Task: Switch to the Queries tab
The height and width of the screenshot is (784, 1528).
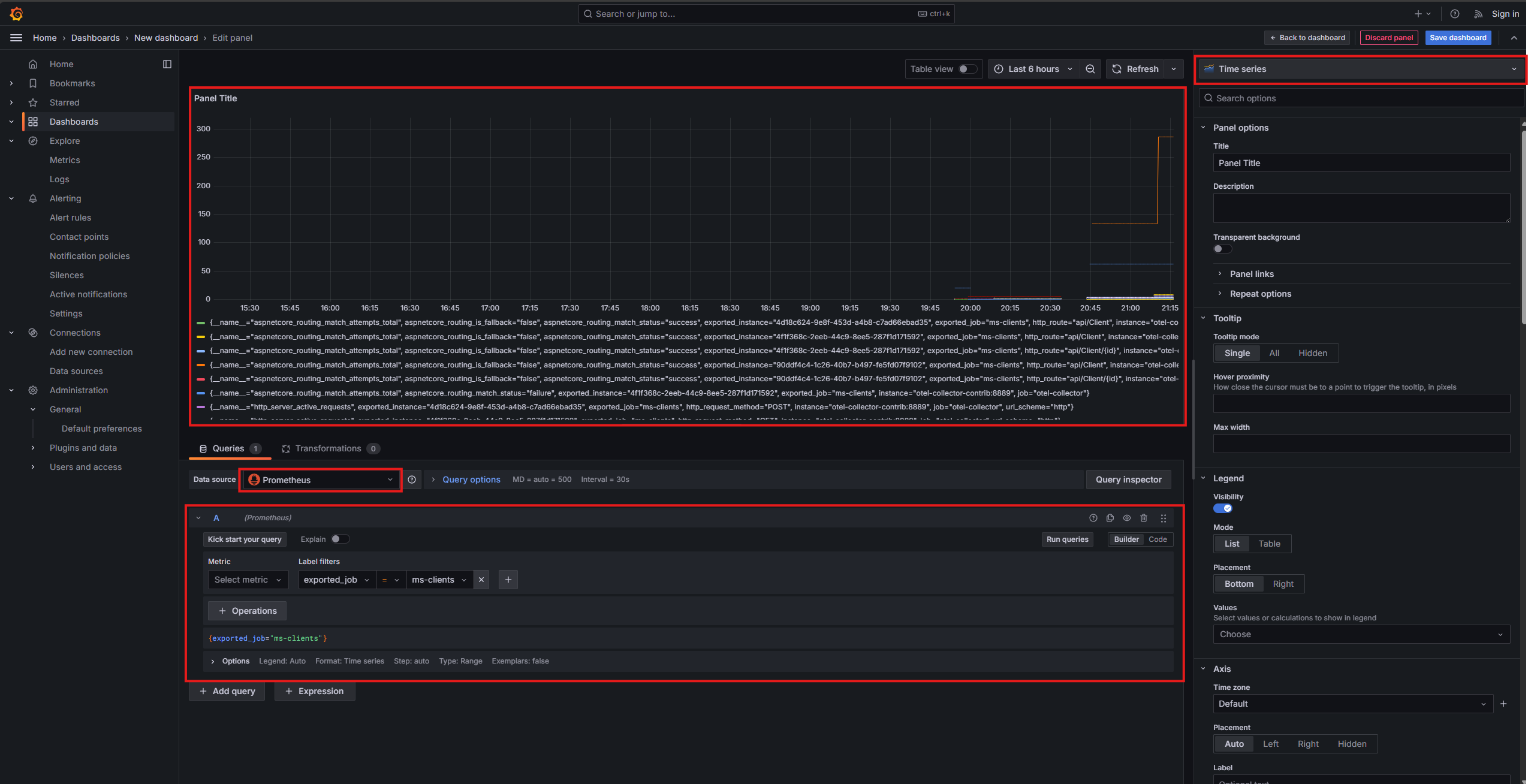Action: coord(230,448)
